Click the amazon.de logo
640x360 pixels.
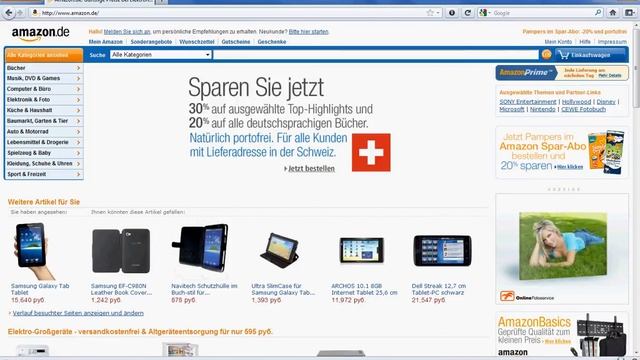tap(40, 33)
